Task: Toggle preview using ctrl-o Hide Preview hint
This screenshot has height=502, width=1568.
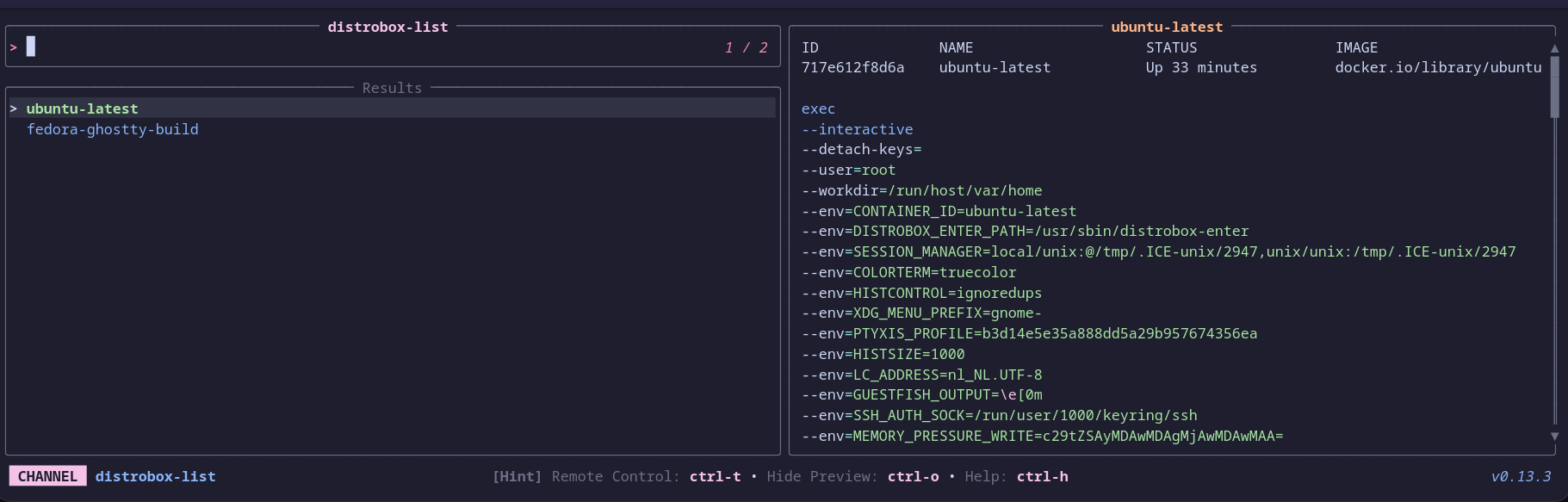Action: pyautogui.click(x=913, y=476)
